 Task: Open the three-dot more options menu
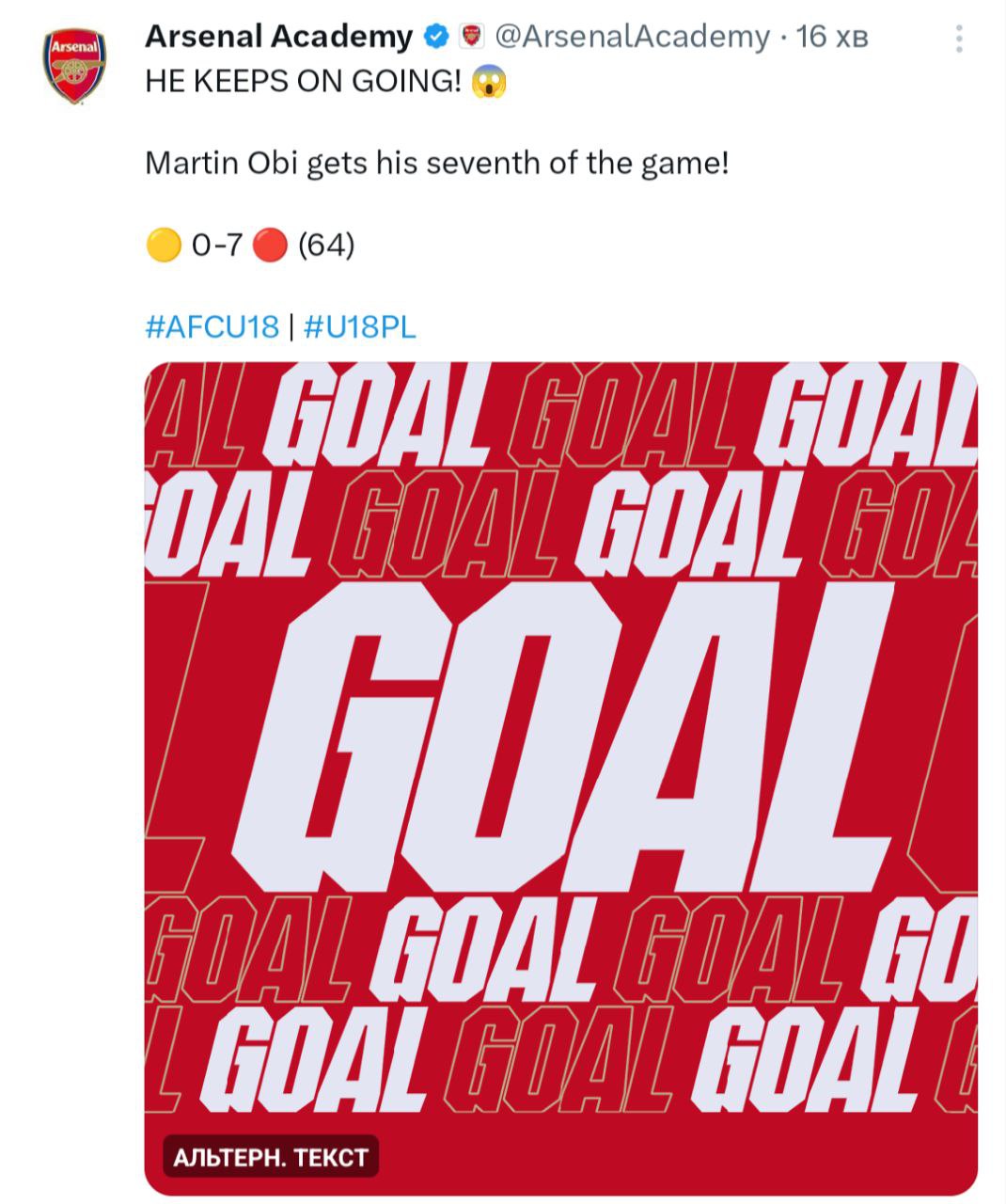[x=958, y=39]
